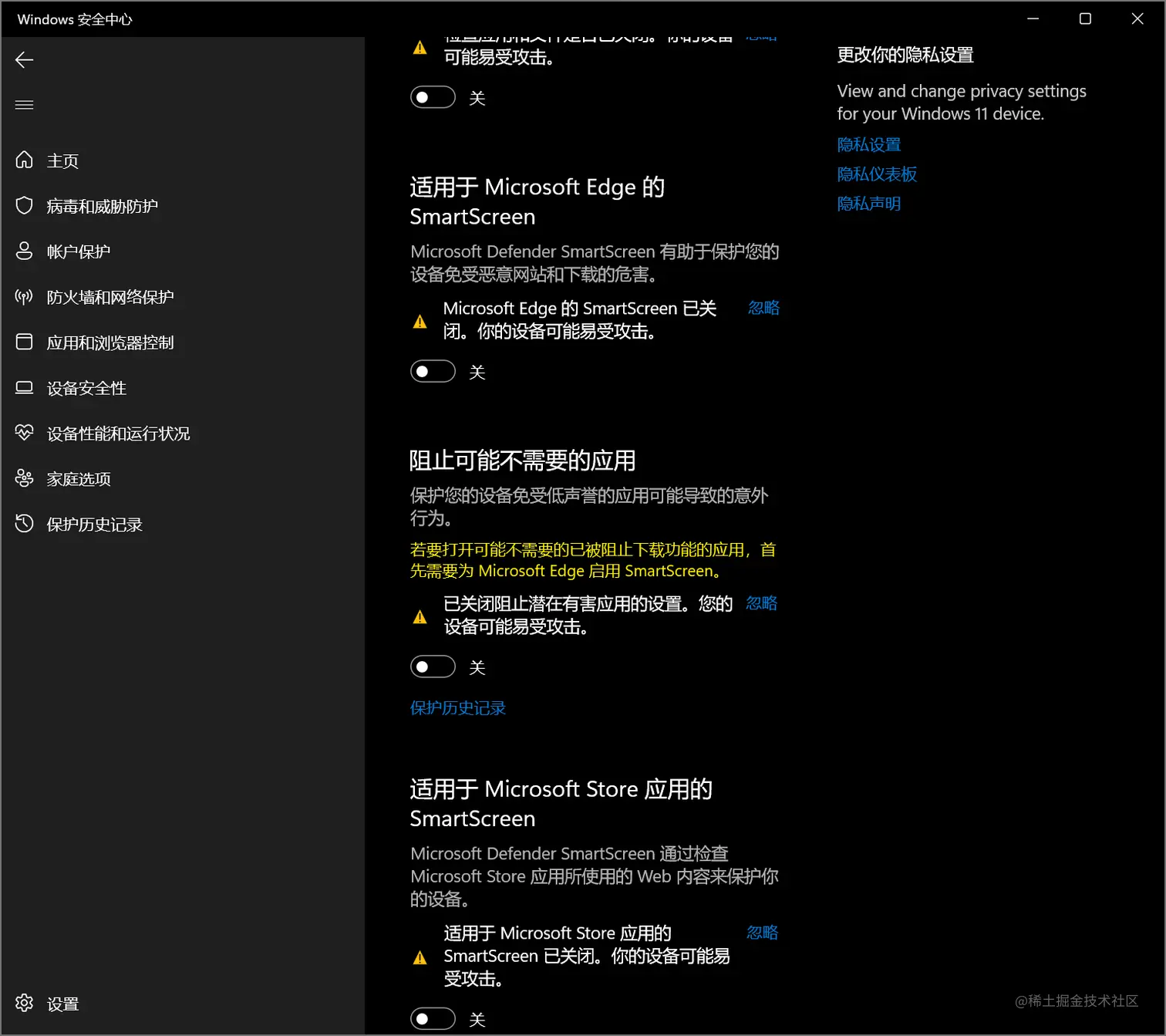Close the Windows 安全中心 window
Image resolution: width=1166 pixels, height=1036 pixels.
1137,19
